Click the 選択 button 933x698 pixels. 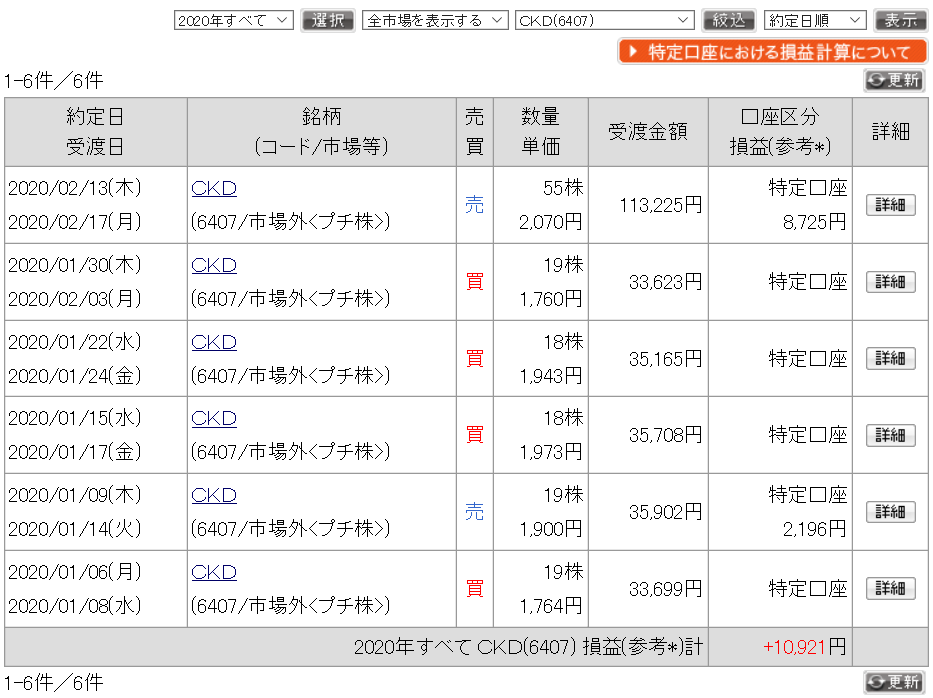coord(327,20)
